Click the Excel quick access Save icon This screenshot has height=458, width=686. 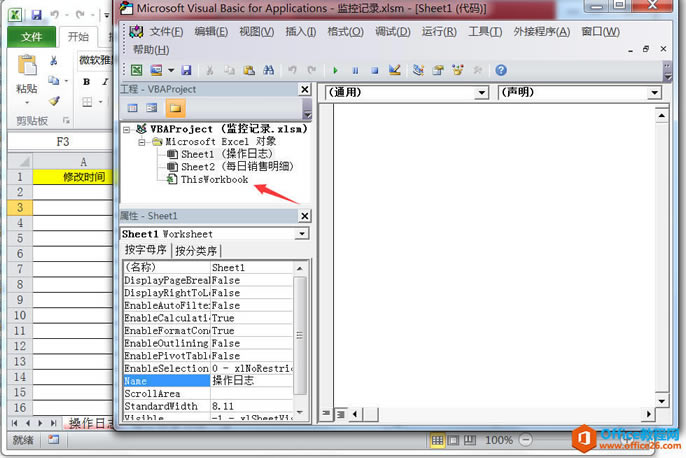coord(37,15)
